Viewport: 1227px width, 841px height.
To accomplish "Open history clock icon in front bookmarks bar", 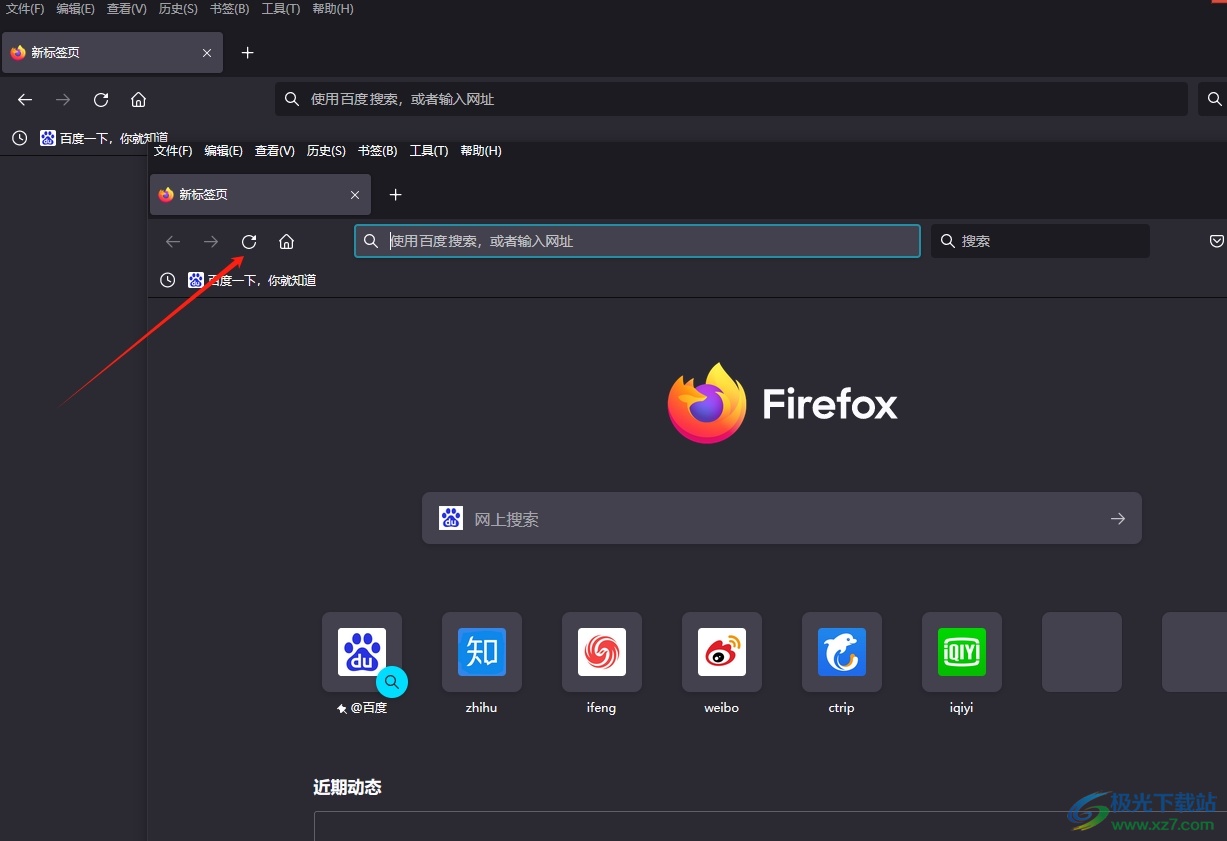I will point(168,280).
